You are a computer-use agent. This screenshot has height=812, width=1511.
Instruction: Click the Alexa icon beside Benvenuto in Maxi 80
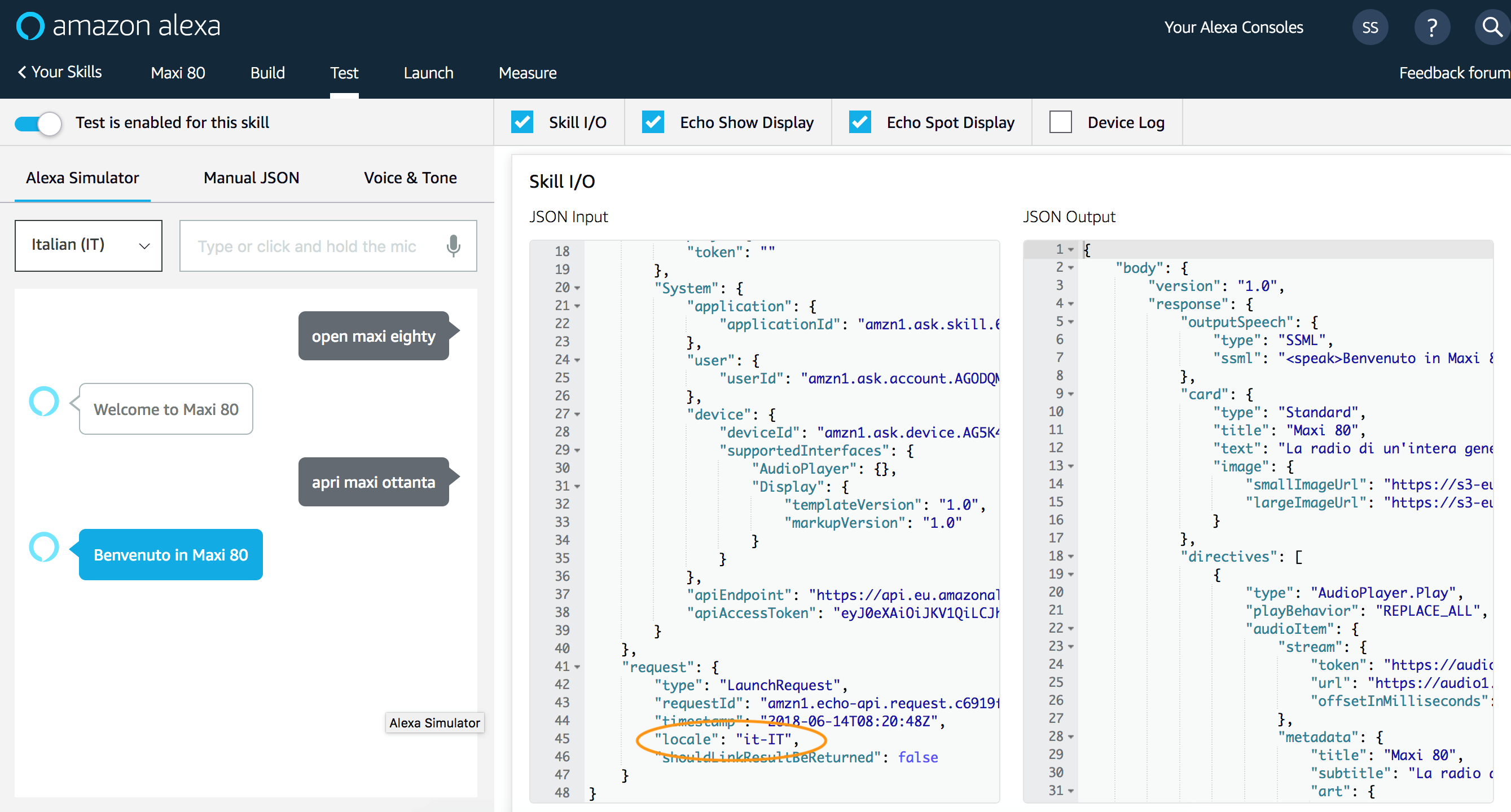[43, 547]
